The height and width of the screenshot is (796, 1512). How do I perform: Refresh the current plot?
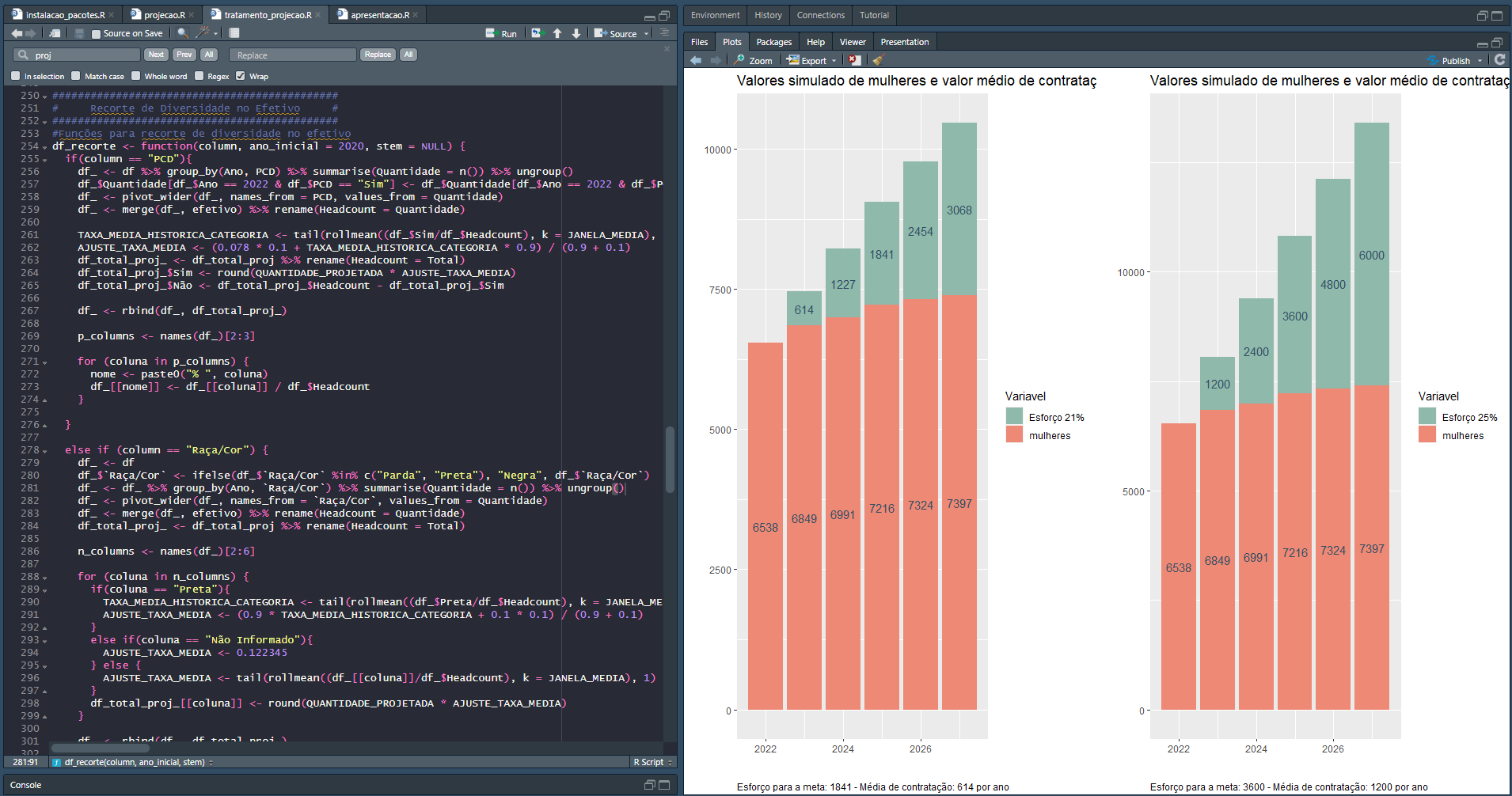pos(1499,60)
